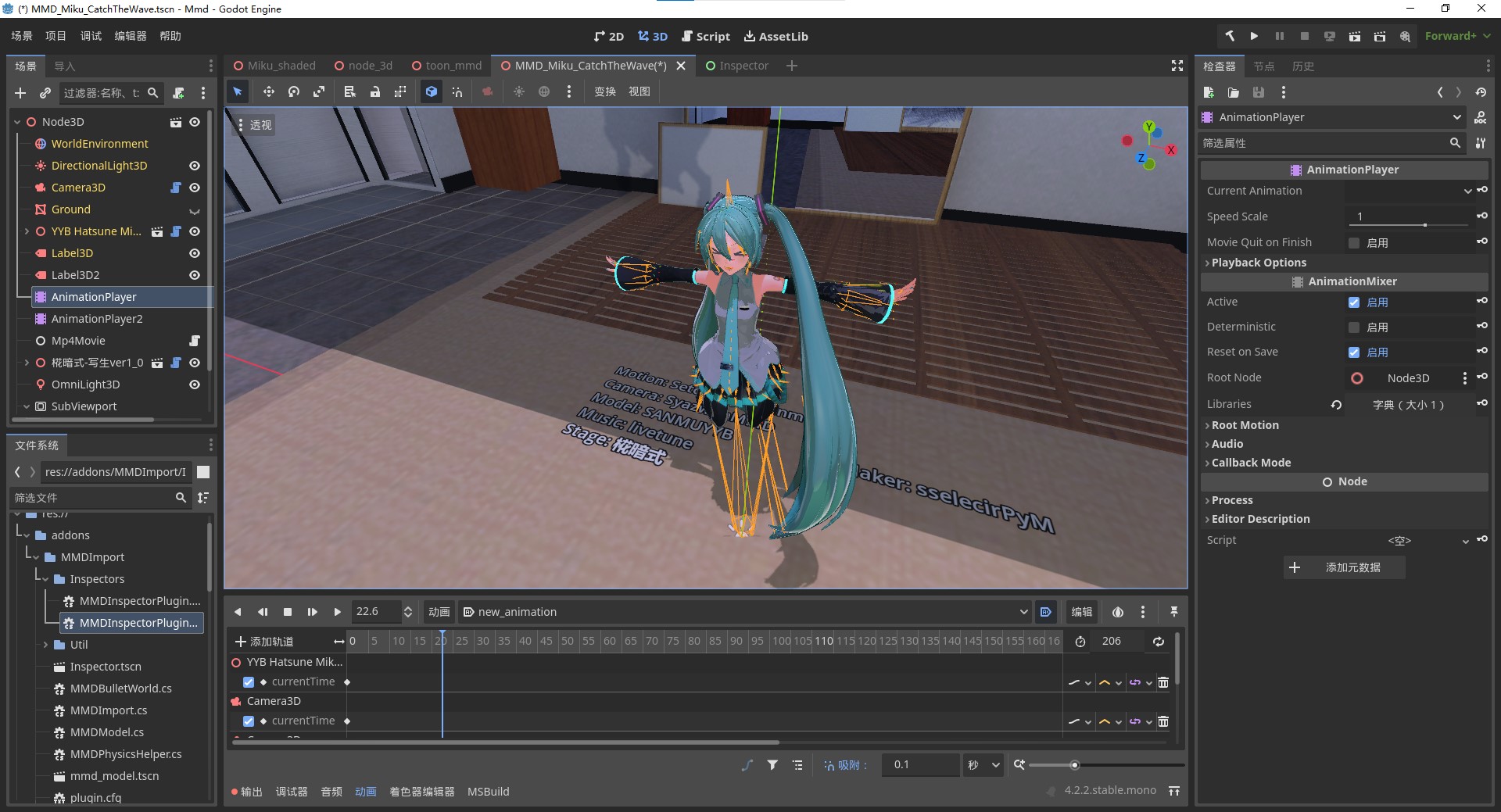Hide the Camera3D node
This screenshot has width=1501, height=812.
(x=195, y=188)
